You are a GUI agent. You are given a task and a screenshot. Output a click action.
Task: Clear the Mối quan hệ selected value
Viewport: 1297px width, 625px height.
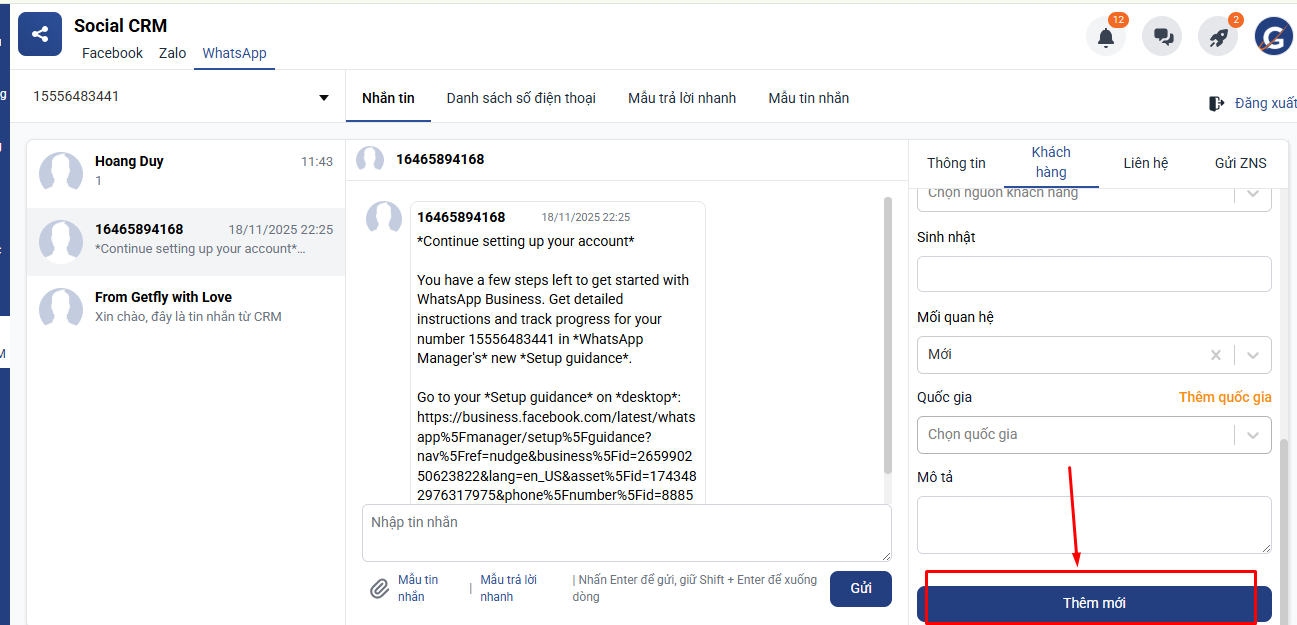coord(1215,355)
